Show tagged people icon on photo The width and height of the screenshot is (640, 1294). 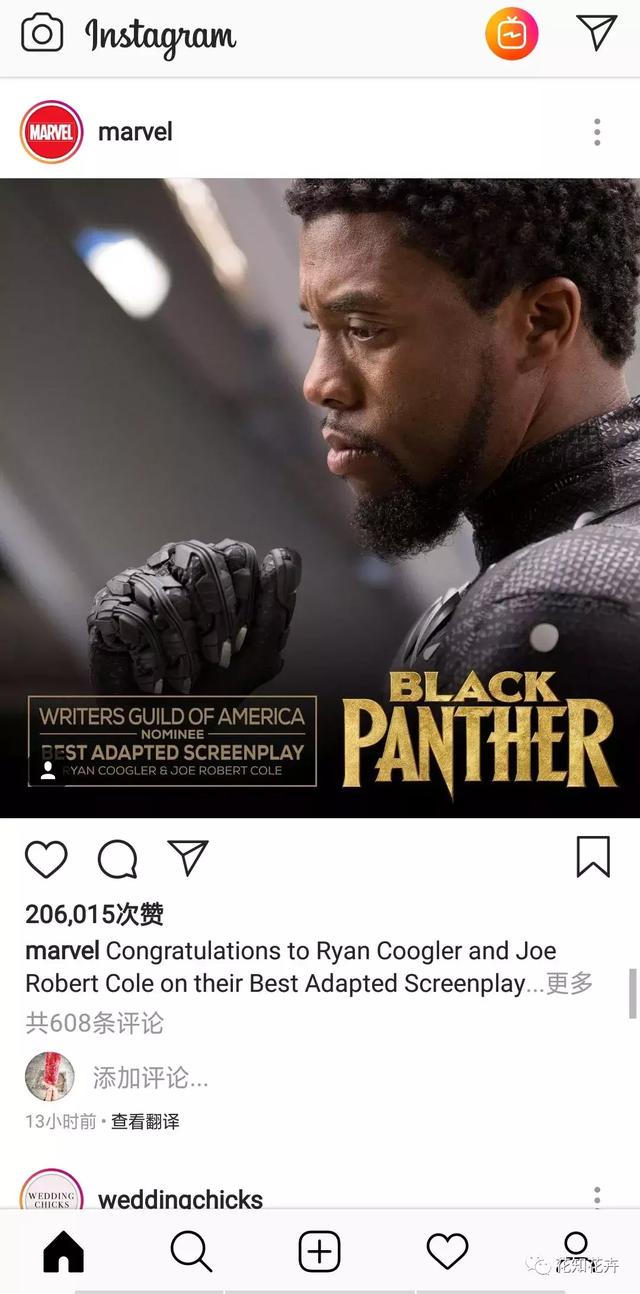(47, 770)
